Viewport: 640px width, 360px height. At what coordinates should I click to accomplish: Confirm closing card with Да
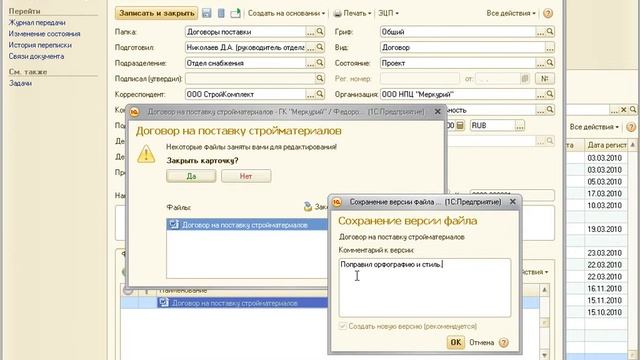pyautogui.click(x=191, y=176)
